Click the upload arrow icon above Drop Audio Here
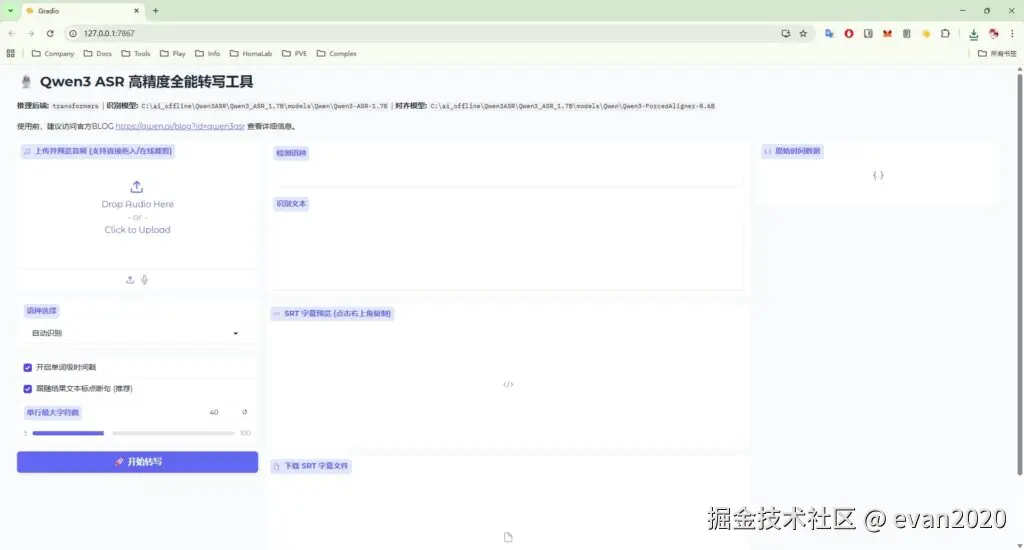The height and width of the screenshot is (550, 1024). pyautogui.click(x=136, y=187)
